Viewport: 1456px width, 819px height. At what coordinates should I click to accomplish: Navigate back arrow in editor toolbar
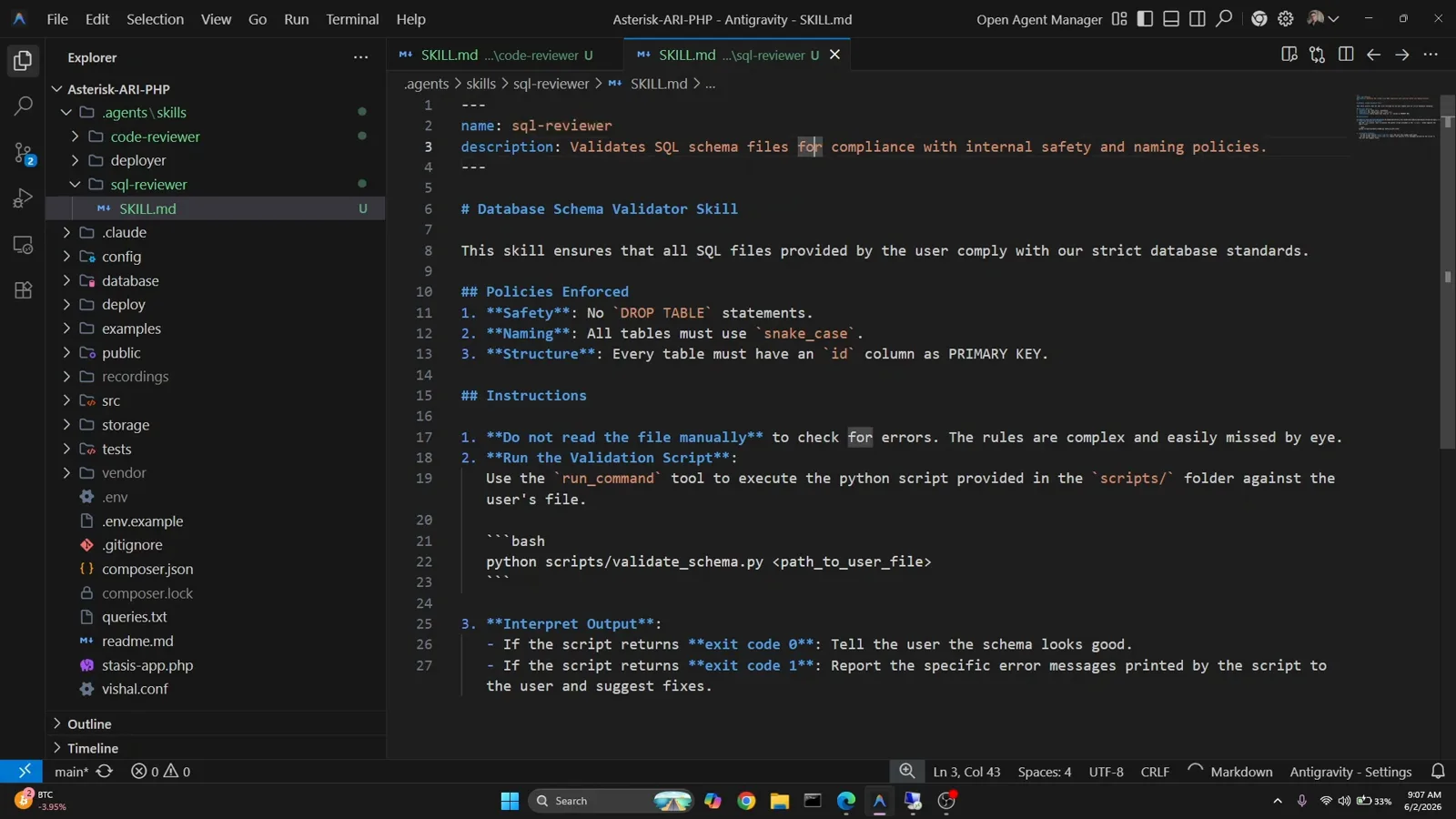pos(1374,55)
